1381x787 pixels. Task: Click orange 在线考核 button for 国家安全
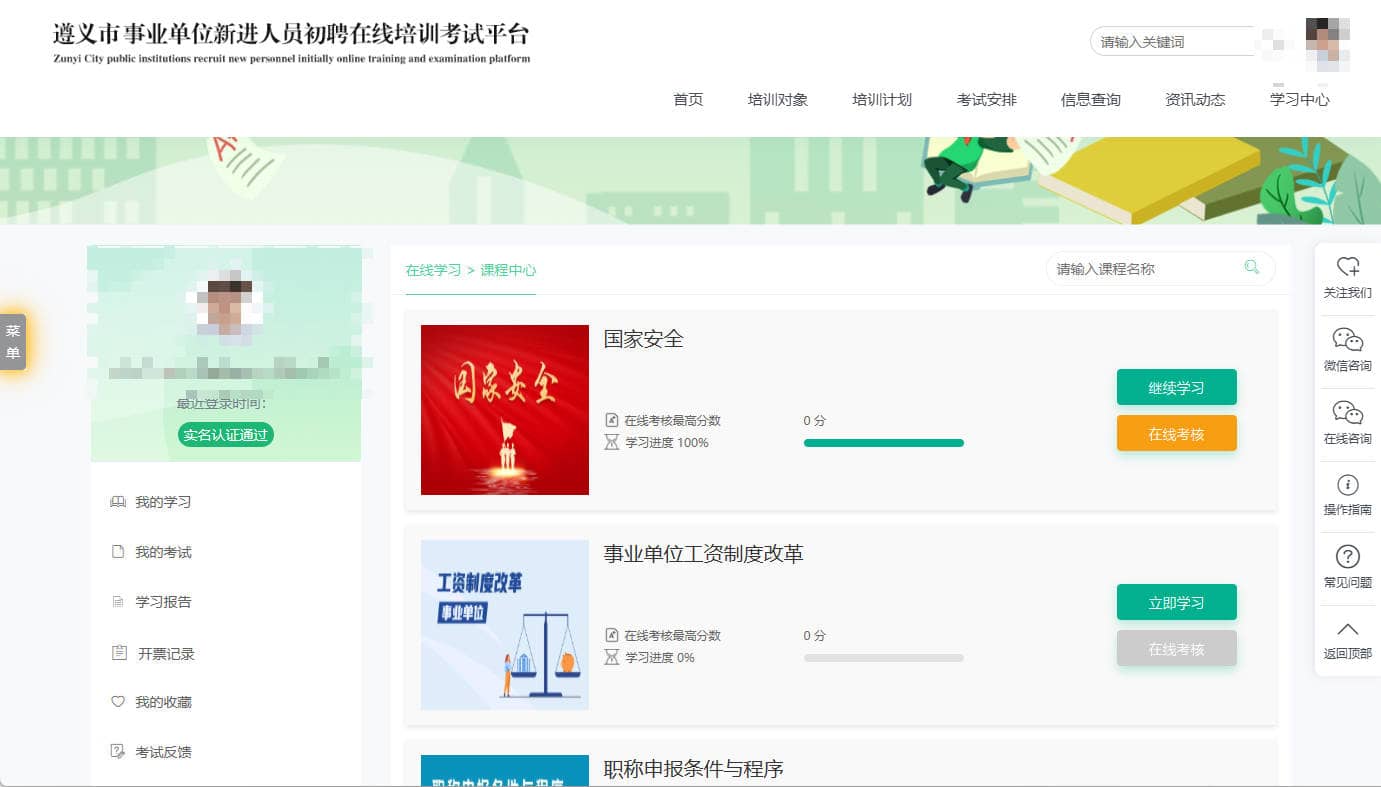[x=1176, y=434]
